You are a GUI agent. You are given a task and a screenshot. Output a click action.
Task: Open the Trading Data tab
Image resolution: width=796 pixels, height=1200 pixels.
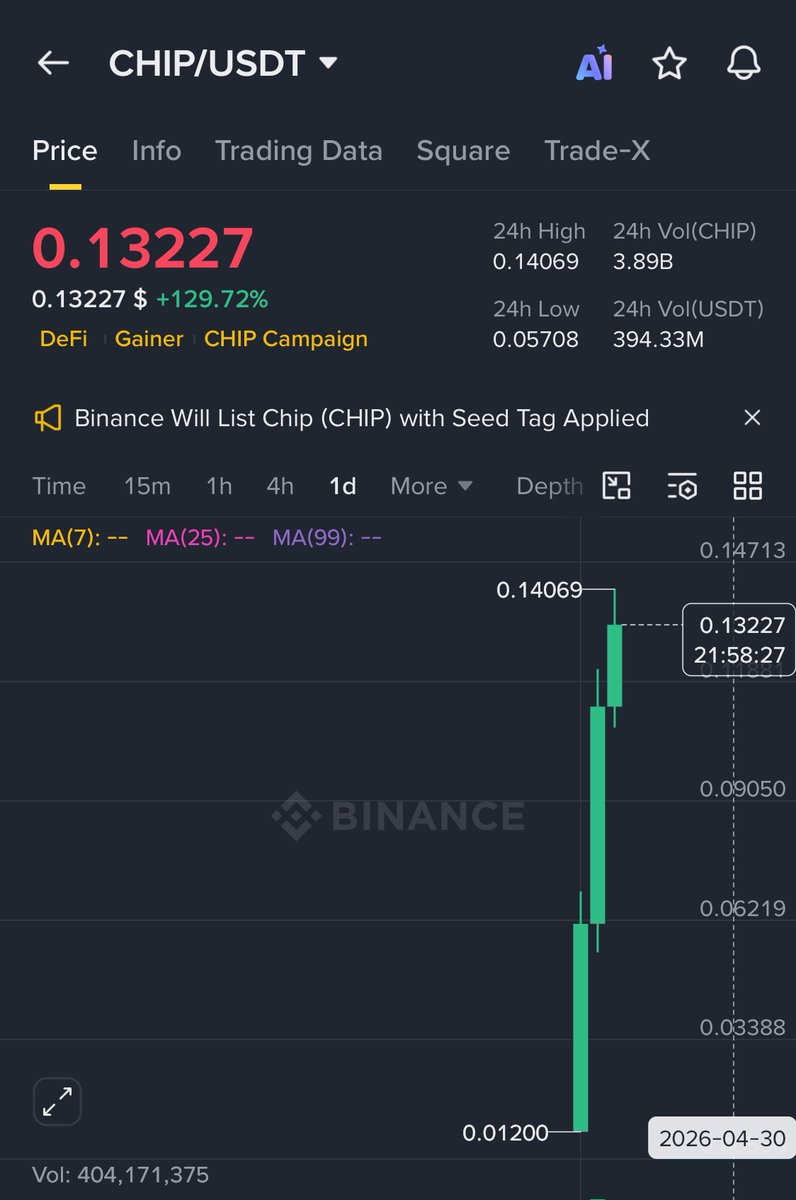298,151
